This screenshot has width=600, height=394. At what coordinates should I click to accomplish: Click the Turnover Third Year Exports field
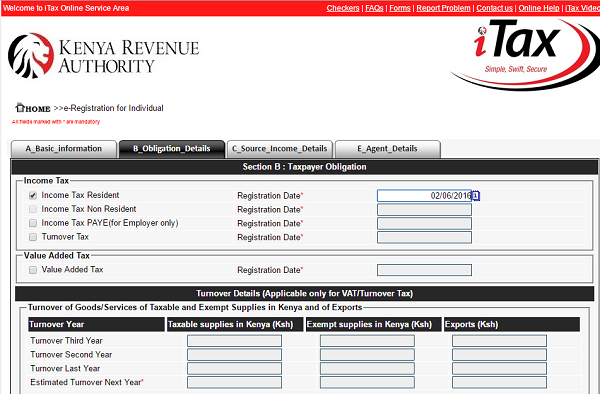coord(499,340)
